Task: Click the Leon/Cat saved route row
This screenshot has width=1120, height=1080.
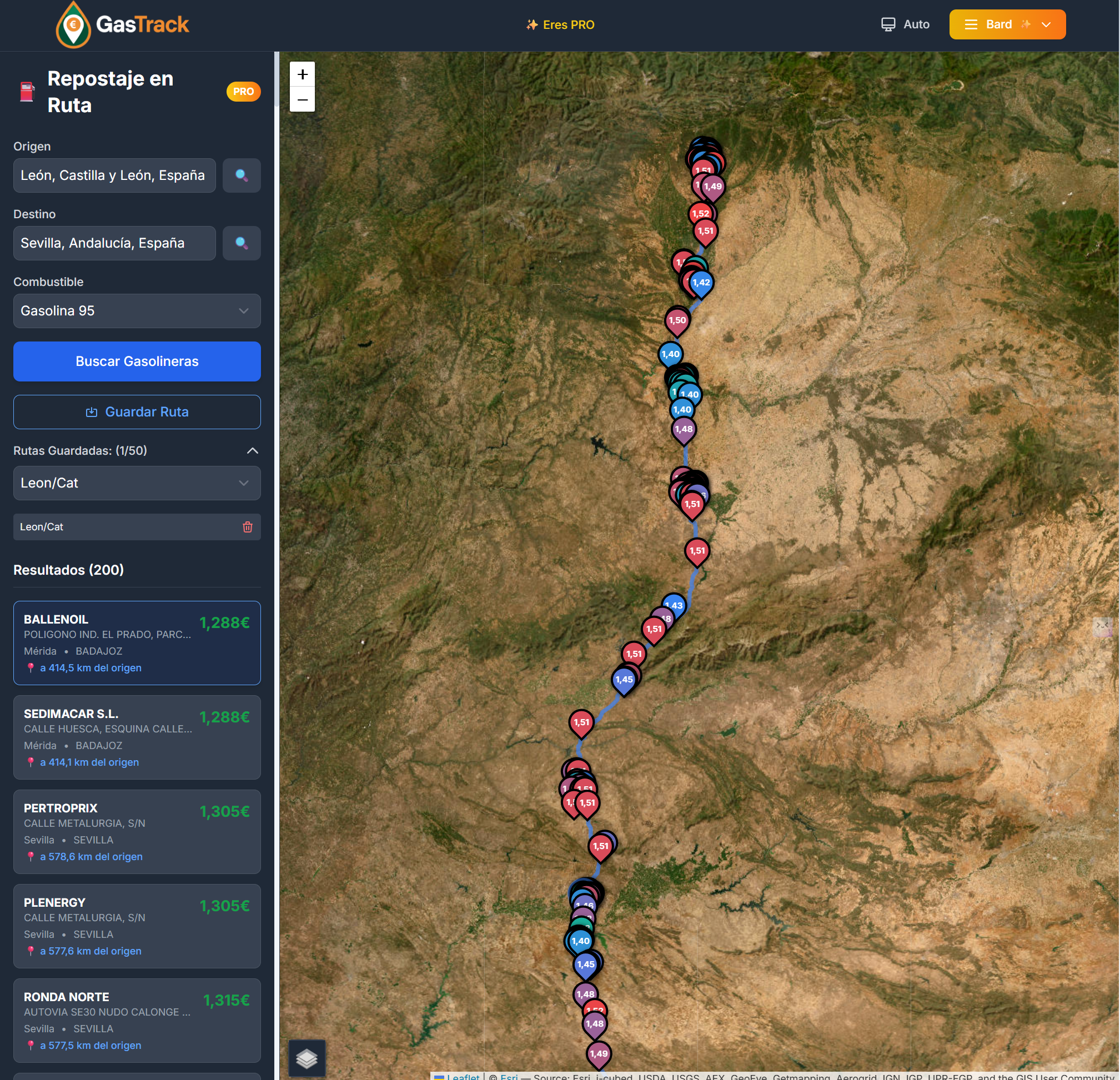Action: (x=137, y=527)
